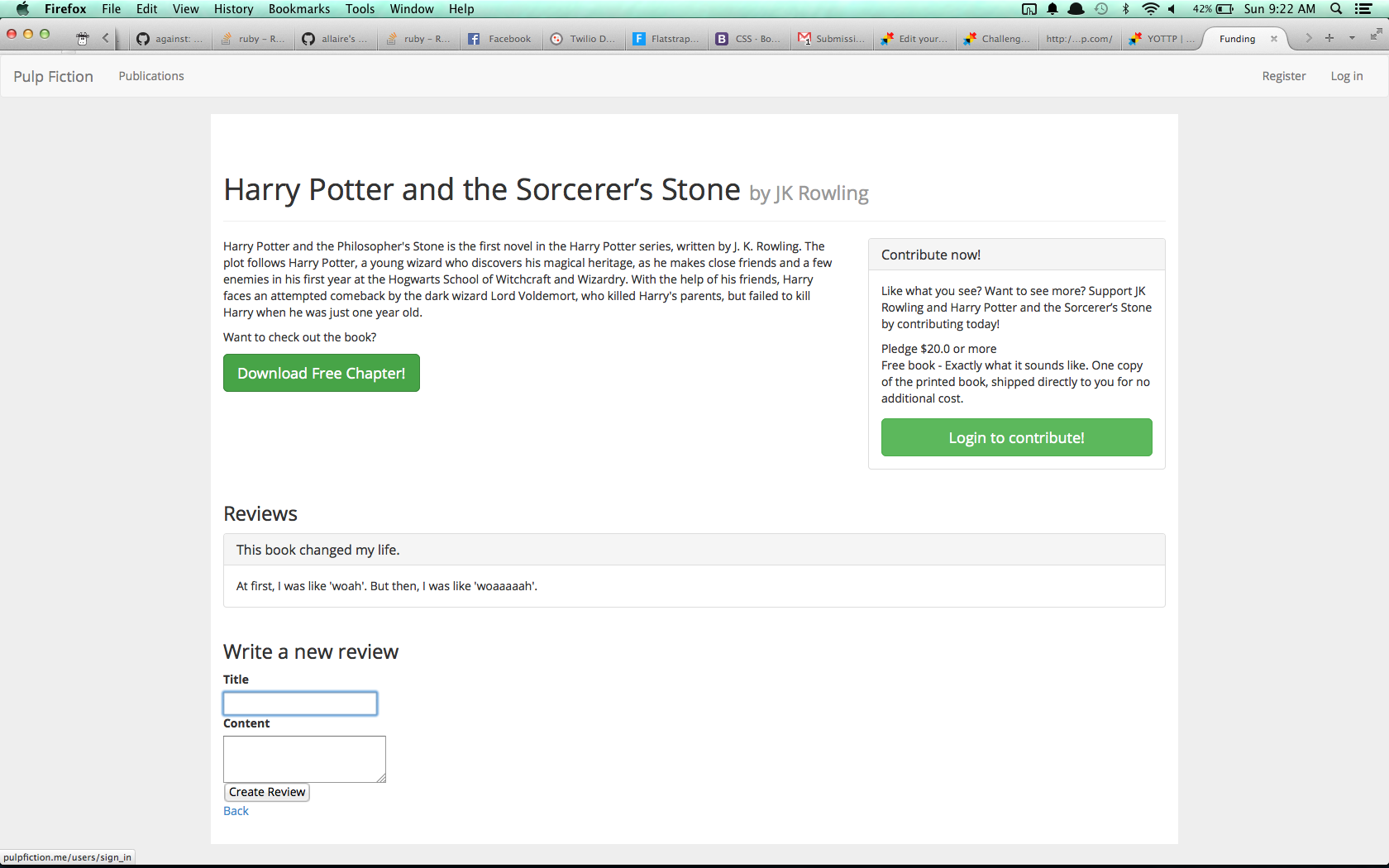This screenshot has height=868, width=1389.
Task: Click the AirPlay display icon in menu bar
Action: tap(1029, 9)
